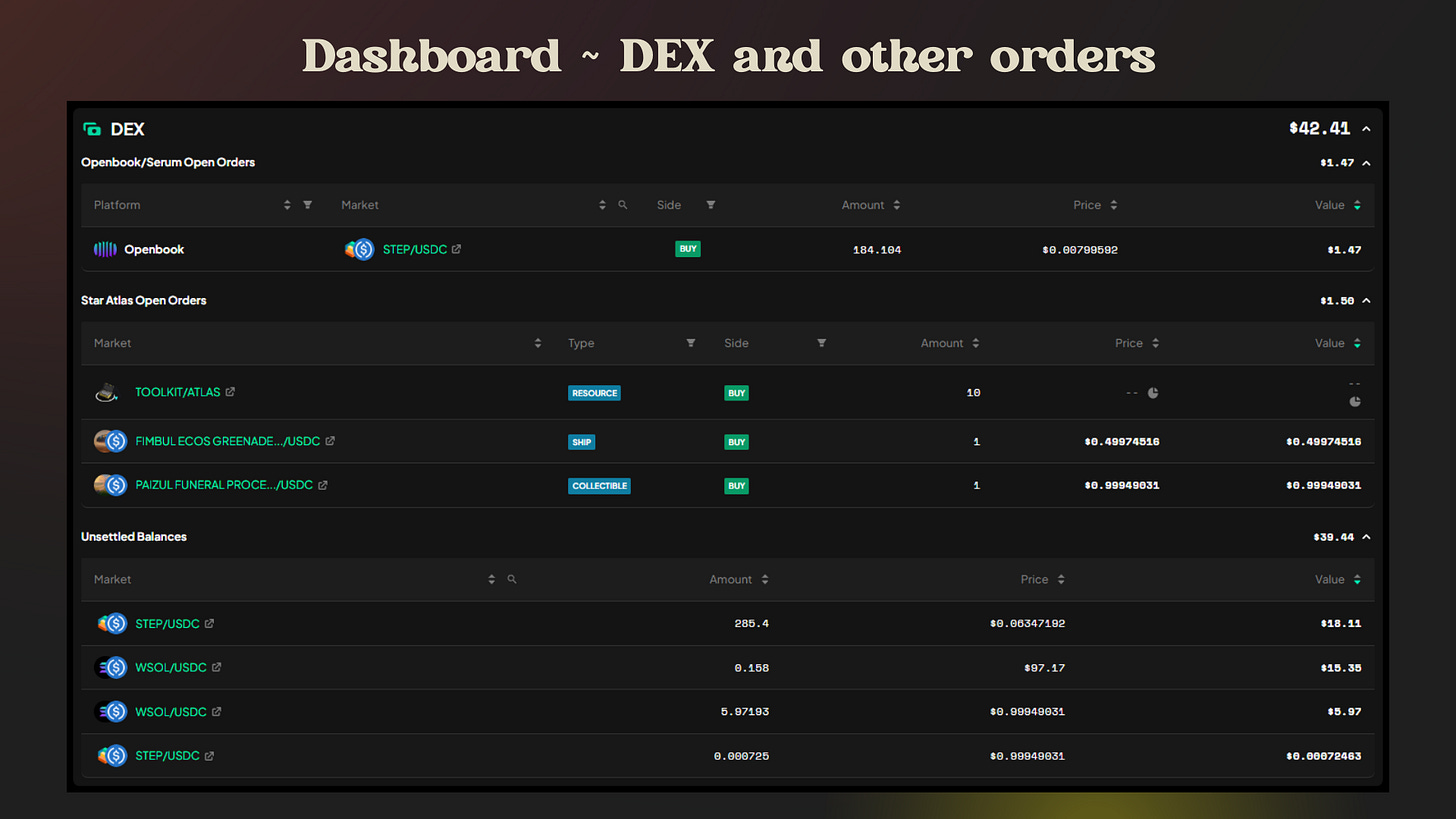Click the COLLECTIBLE type badge
Screen dimensions: 1456x819
[x=599, y=486]
